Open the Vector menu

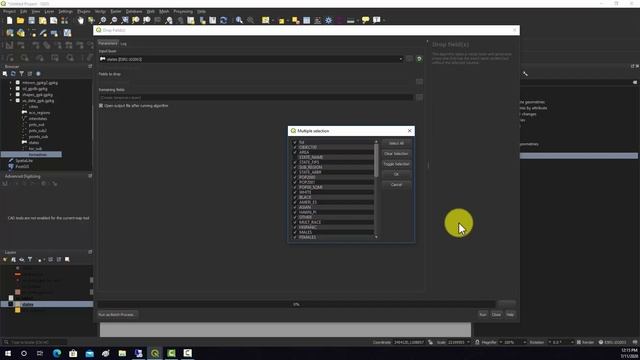(100, 11)
